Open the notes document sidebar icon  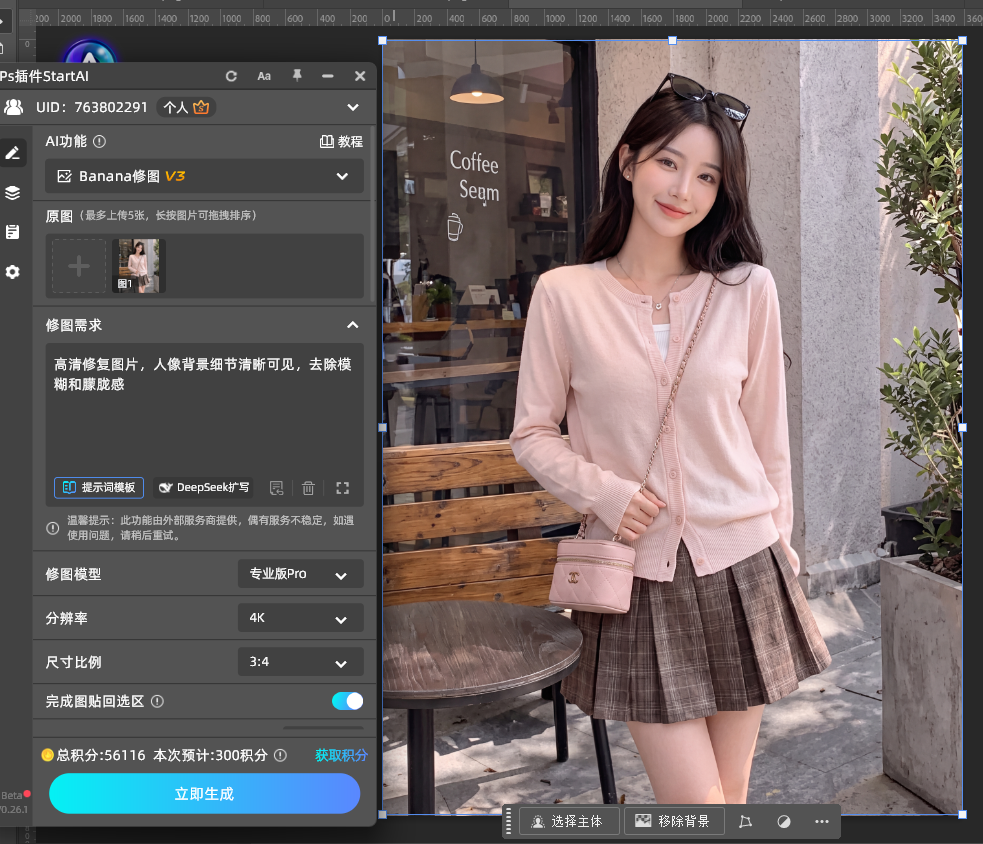click(x=13, y=232)
